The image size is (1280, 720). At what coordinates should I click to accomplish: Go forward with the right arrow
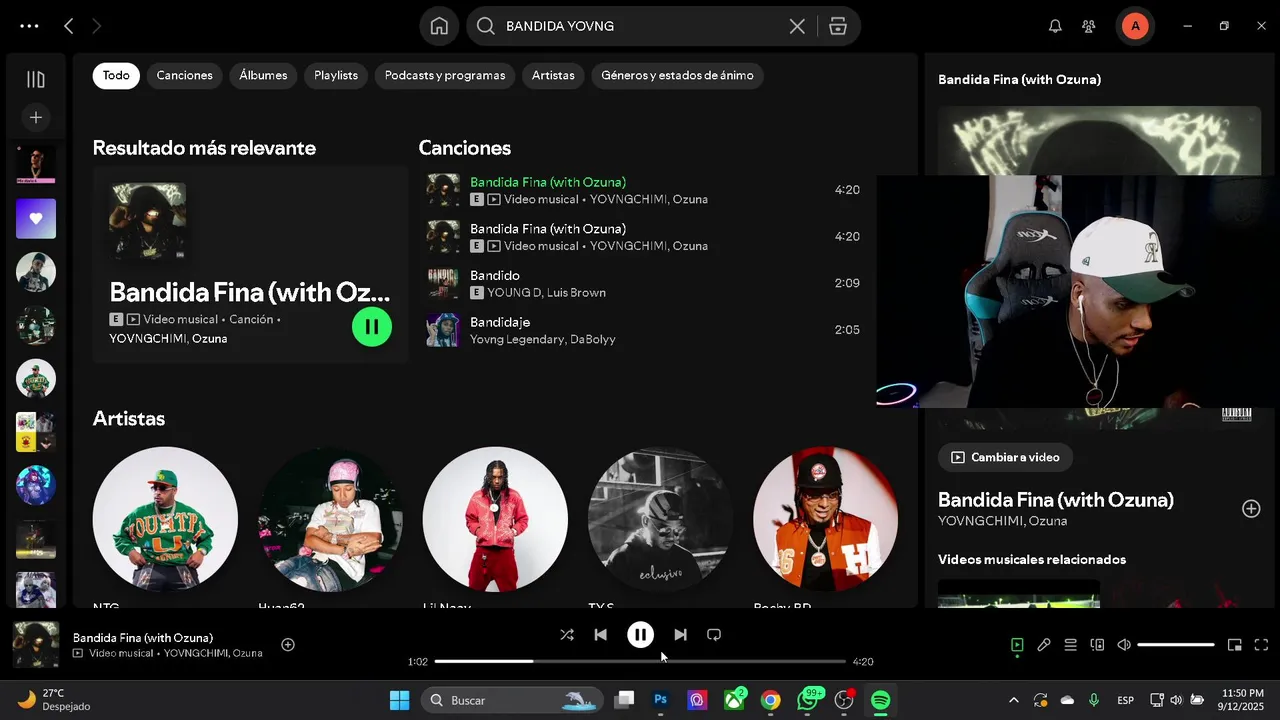(x=97, y=27)
